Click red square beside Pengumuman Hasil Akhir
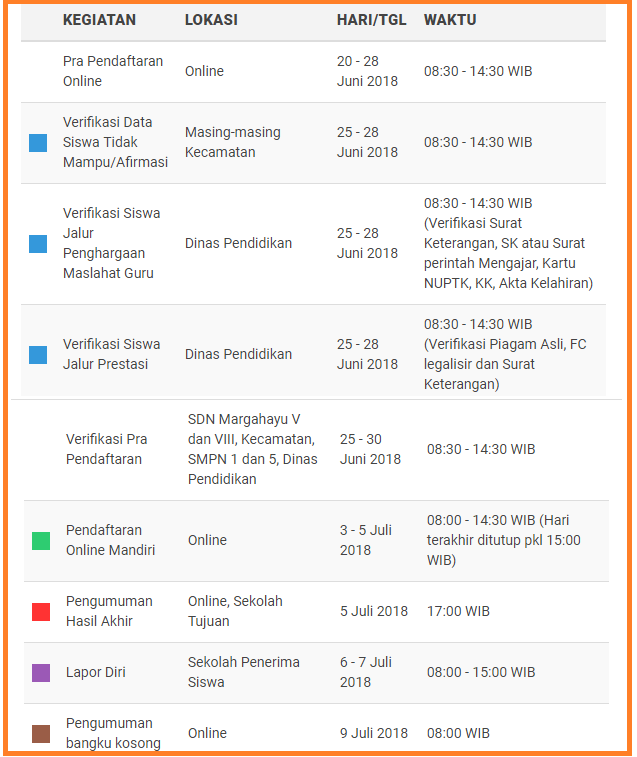637x757 pixels. 41,612
